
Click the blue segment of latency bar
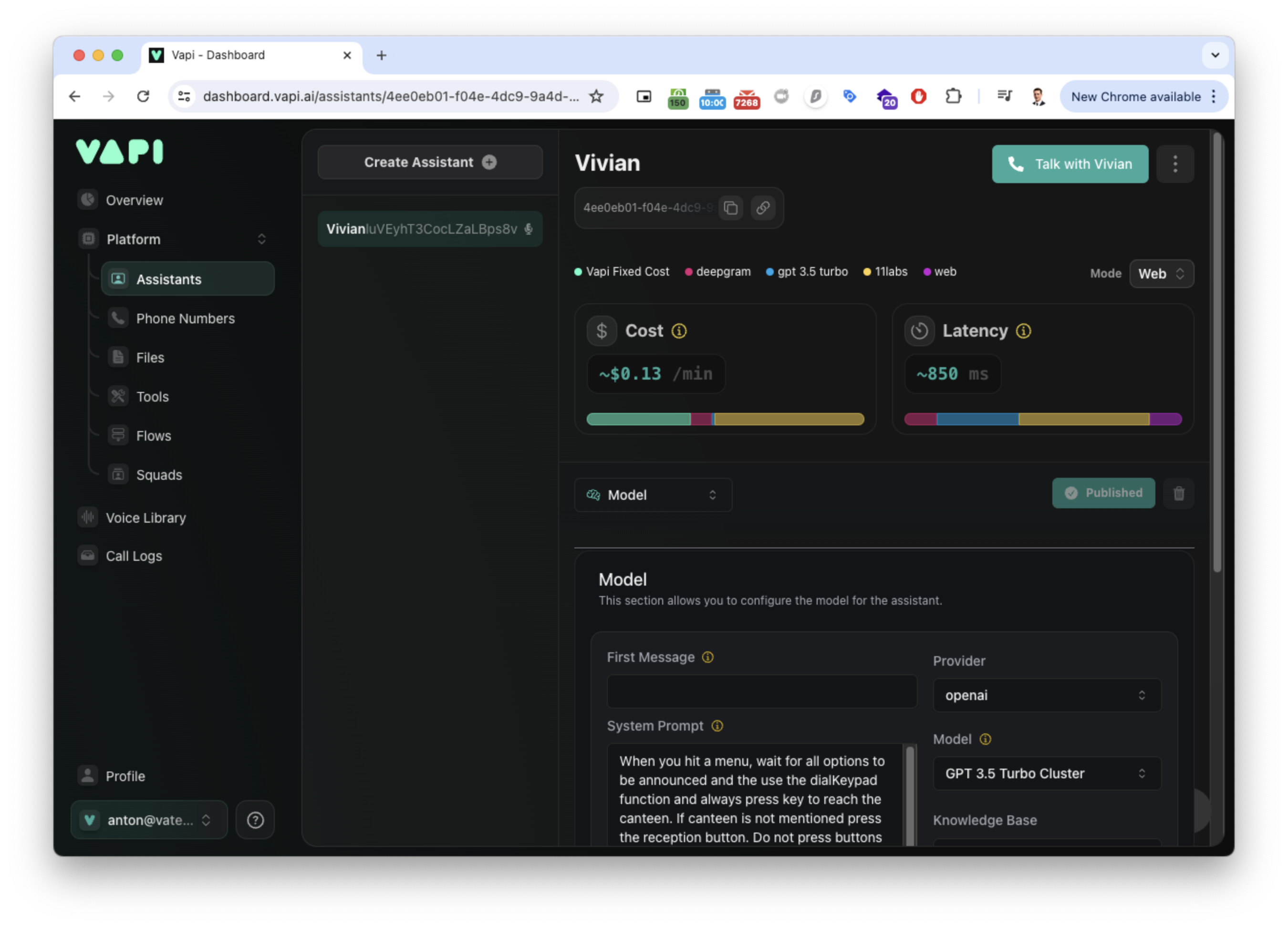977,420
